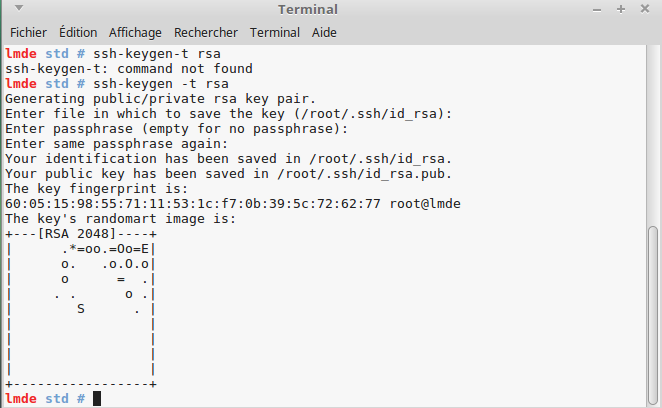
Task: Open the Rechercher menu
Action: 207,32
